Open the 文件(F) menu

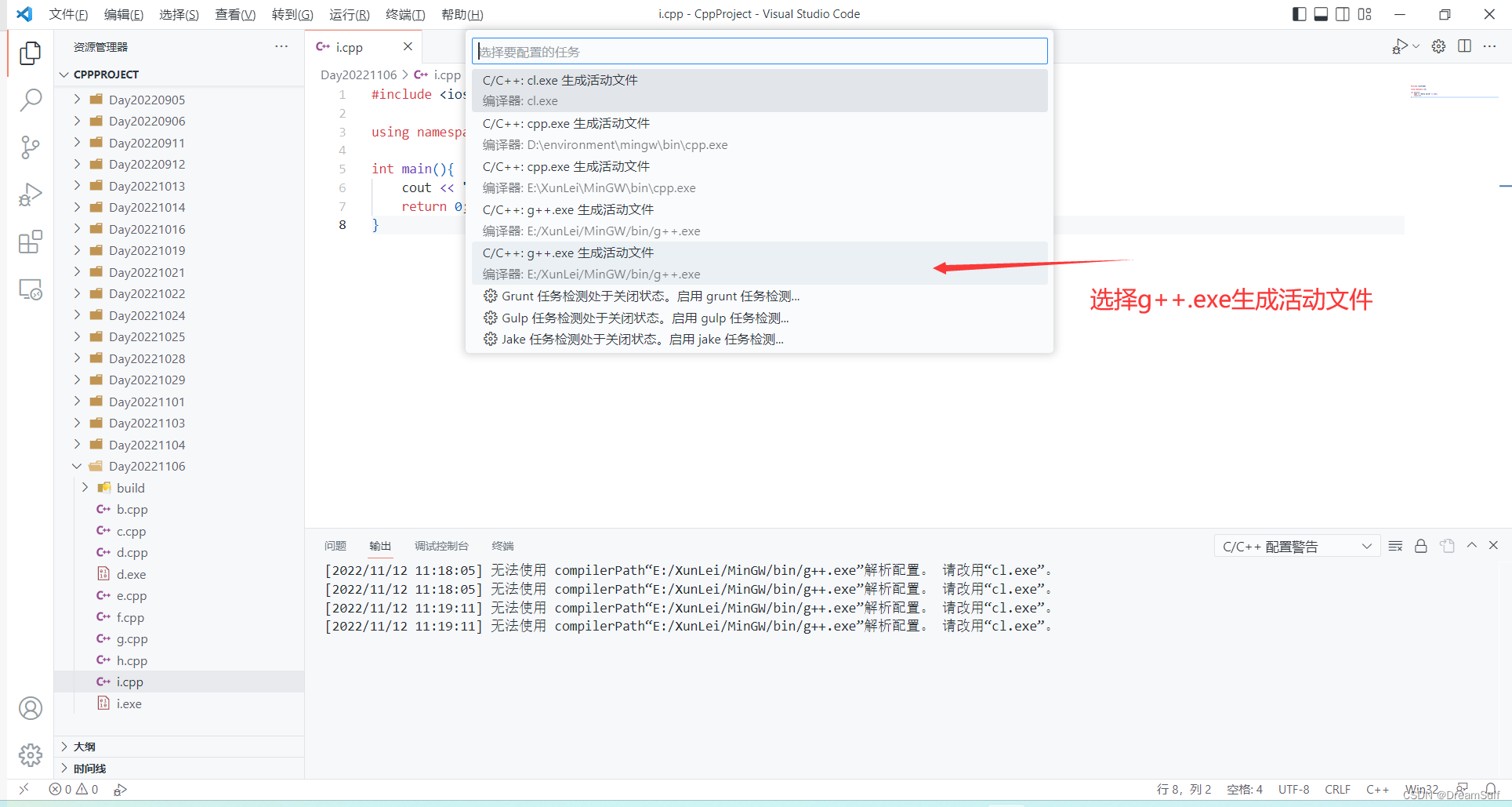click(68, 14)
